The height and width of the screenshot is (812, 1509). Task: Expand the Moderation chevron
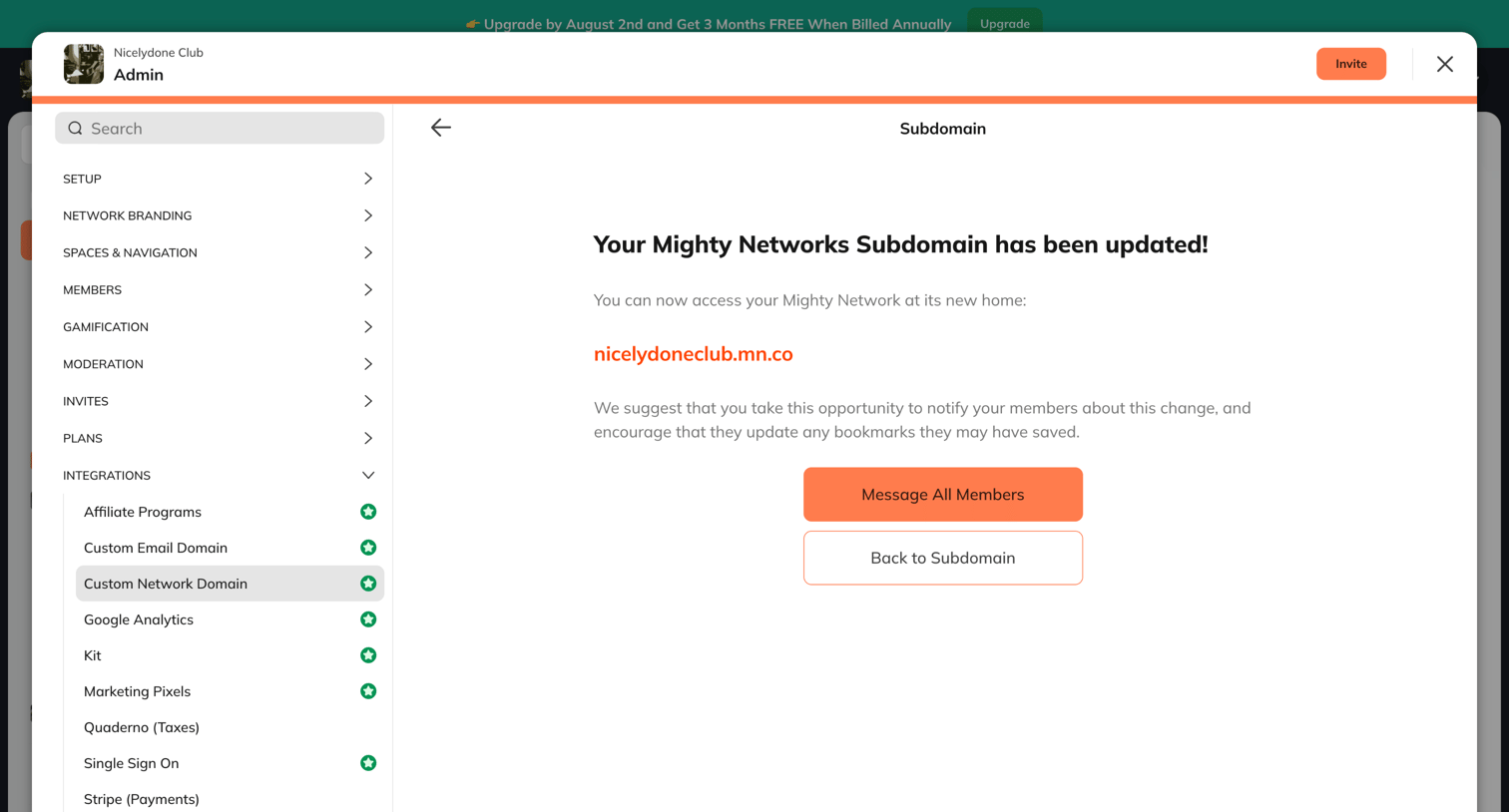(368, 364)
